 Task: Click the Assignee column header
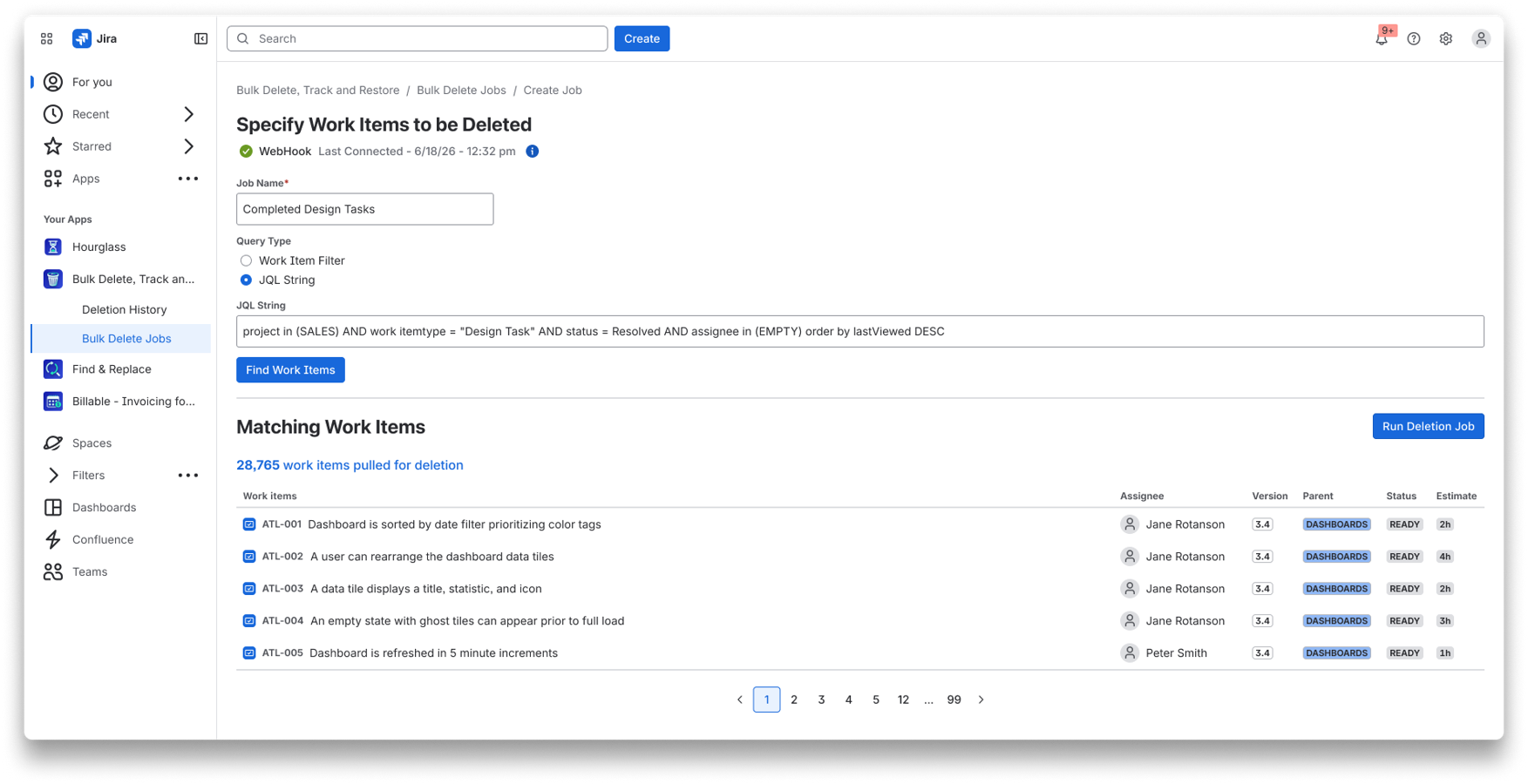[1142, 497]
